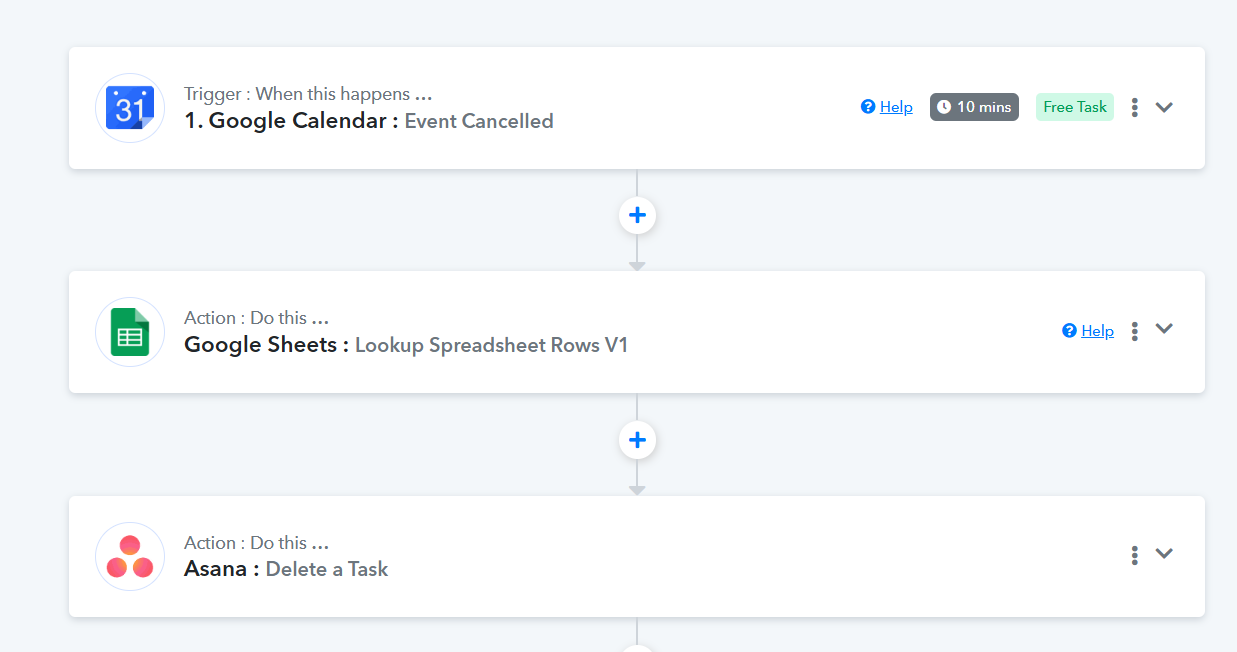Expand the Google Sheets action step

(1164, 329)
